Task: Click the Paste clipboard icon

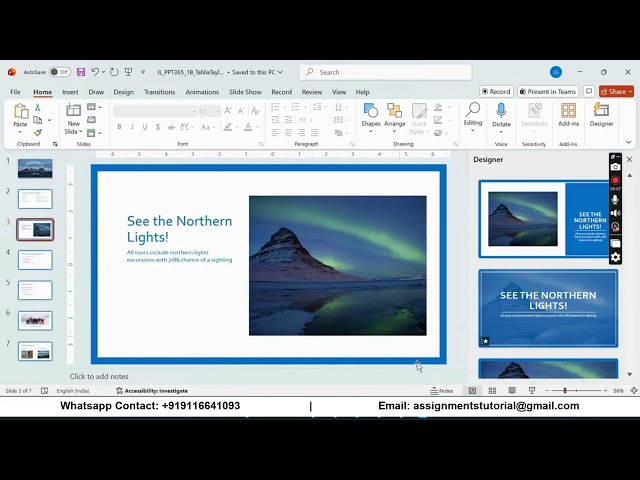Action: tap(20, 111)
